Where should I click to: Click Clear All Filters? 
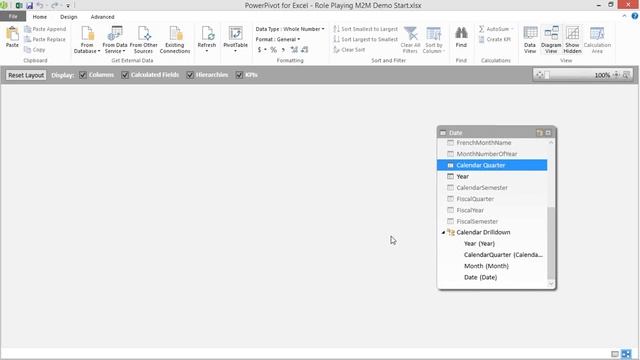point(410,40)
